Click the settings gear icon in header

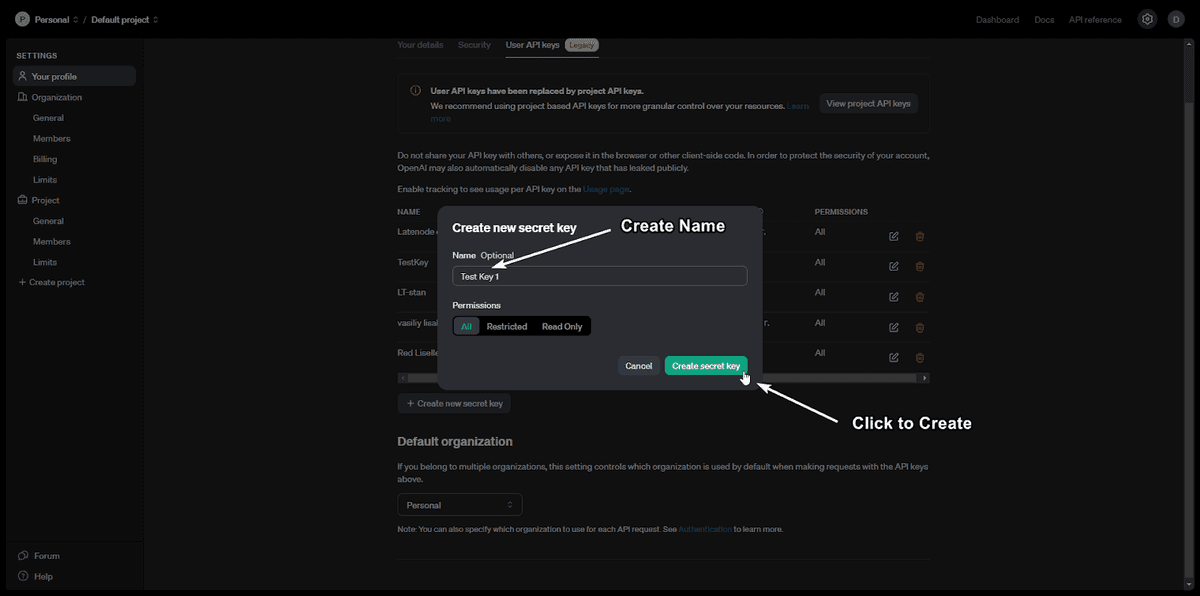(1147, 19)
